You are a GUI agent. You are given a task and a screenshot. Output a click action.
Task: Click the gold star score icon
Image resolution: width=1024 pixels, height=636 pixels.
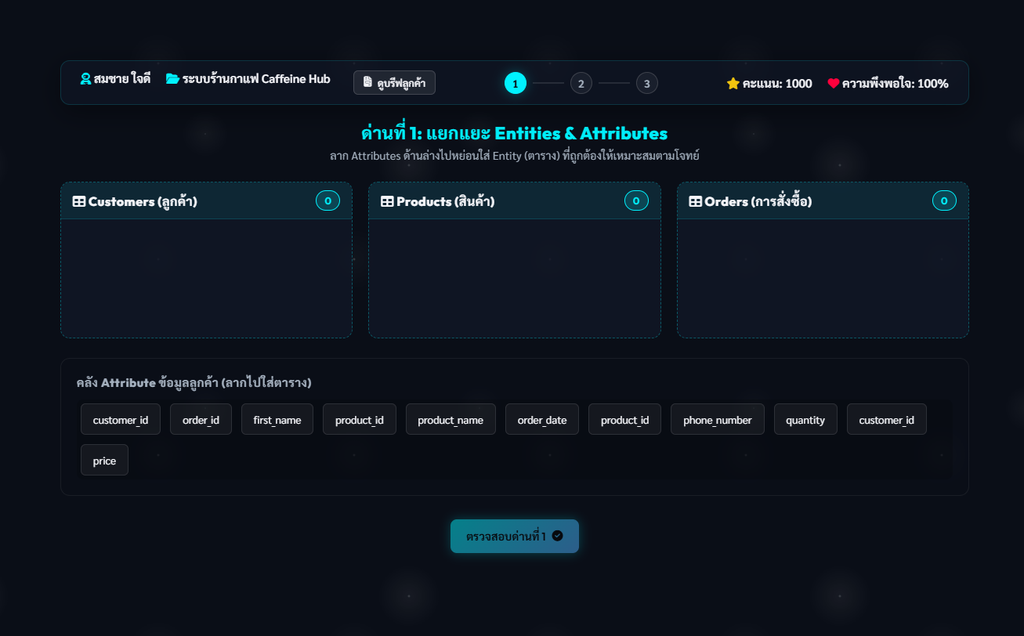[733, 84]
